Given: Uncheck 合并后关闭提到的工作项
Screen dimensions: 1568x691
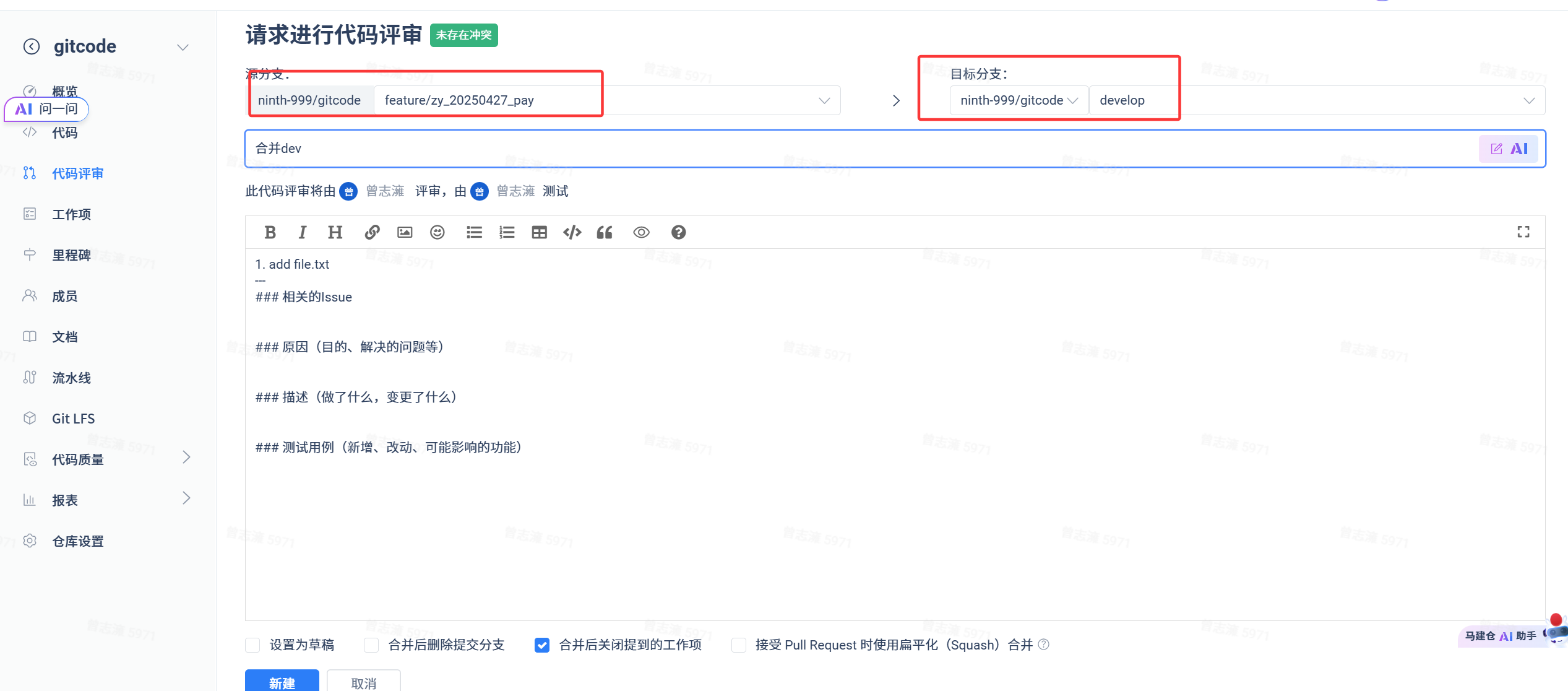Looking at the screenshot, I should [542, 645].
